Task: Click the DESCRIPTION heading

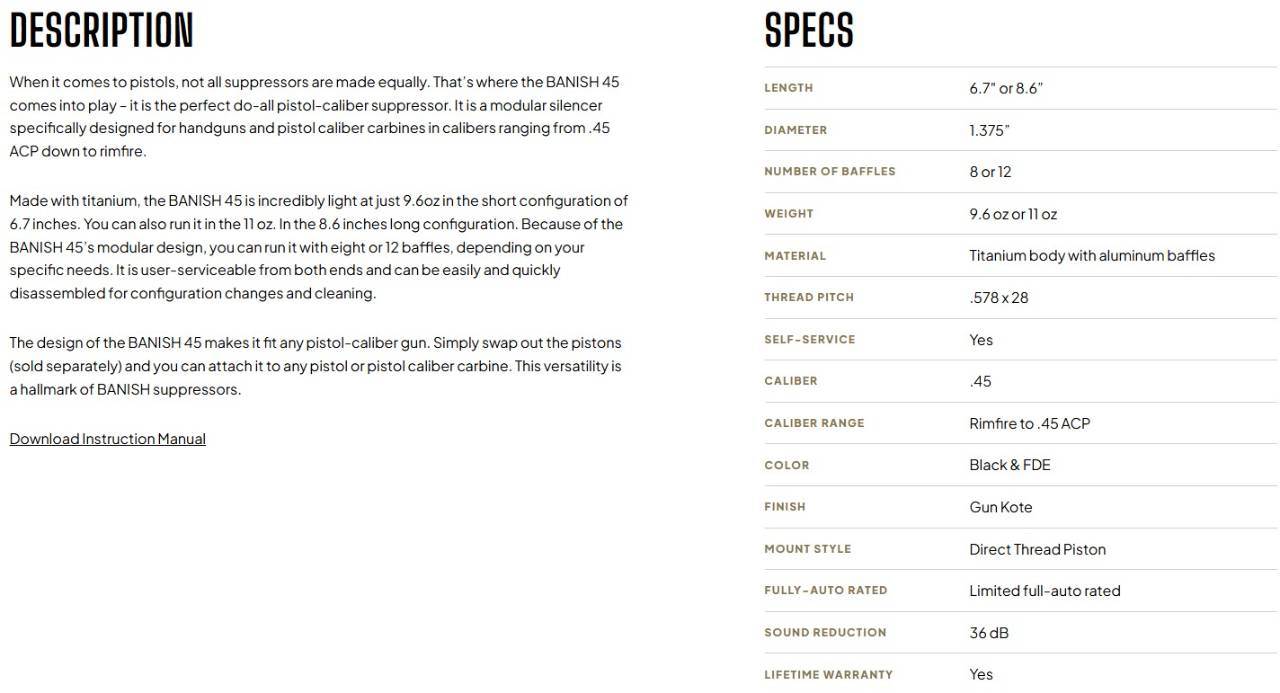Action: point(101,31)
